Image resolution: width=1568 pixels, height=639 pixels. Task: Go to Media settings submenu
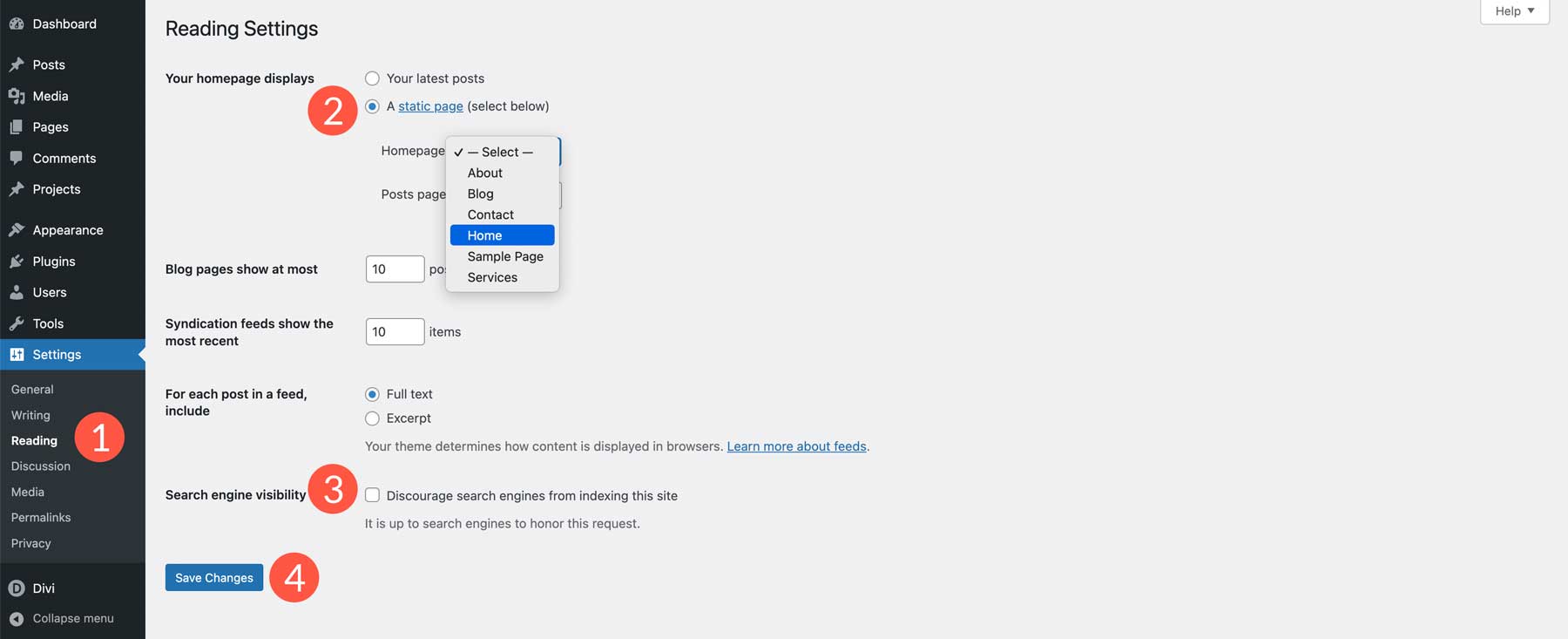point(28,493)
